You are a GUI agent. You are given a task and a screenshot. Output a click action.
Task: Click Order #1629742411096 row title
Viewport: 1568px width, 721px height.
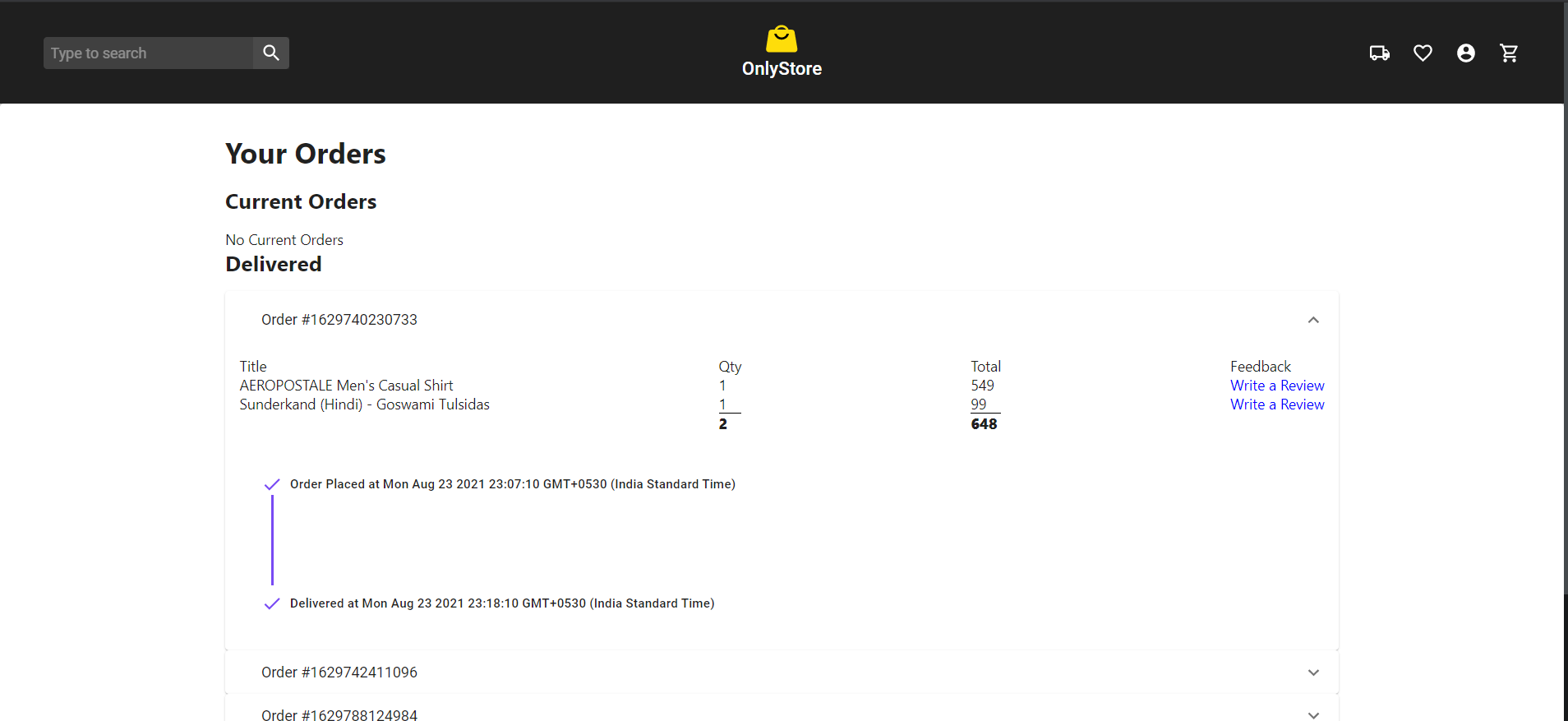pyautogui.click(x=339, y=672)
